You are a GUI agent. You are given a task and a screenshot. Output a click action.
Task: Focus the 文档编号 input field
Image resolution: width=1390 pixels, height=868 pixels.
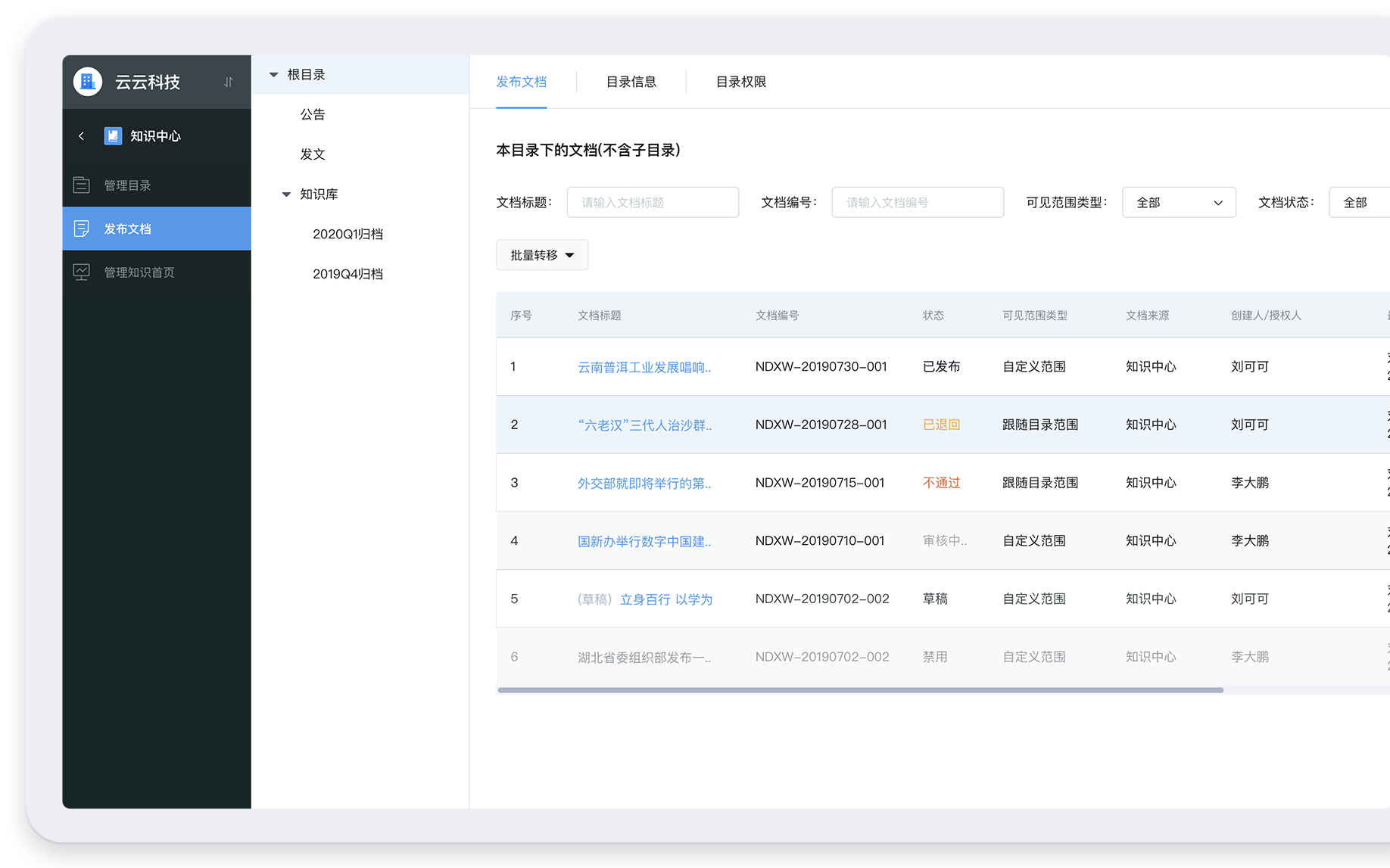(917, 203)
